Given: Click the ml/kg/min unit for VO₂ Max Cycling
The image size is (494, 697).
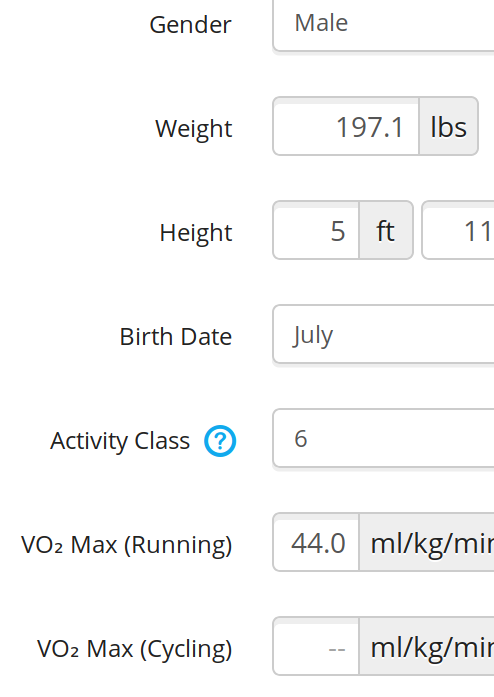Looking at the screenshot, I should pyautogui.click(x=427, y=646).
